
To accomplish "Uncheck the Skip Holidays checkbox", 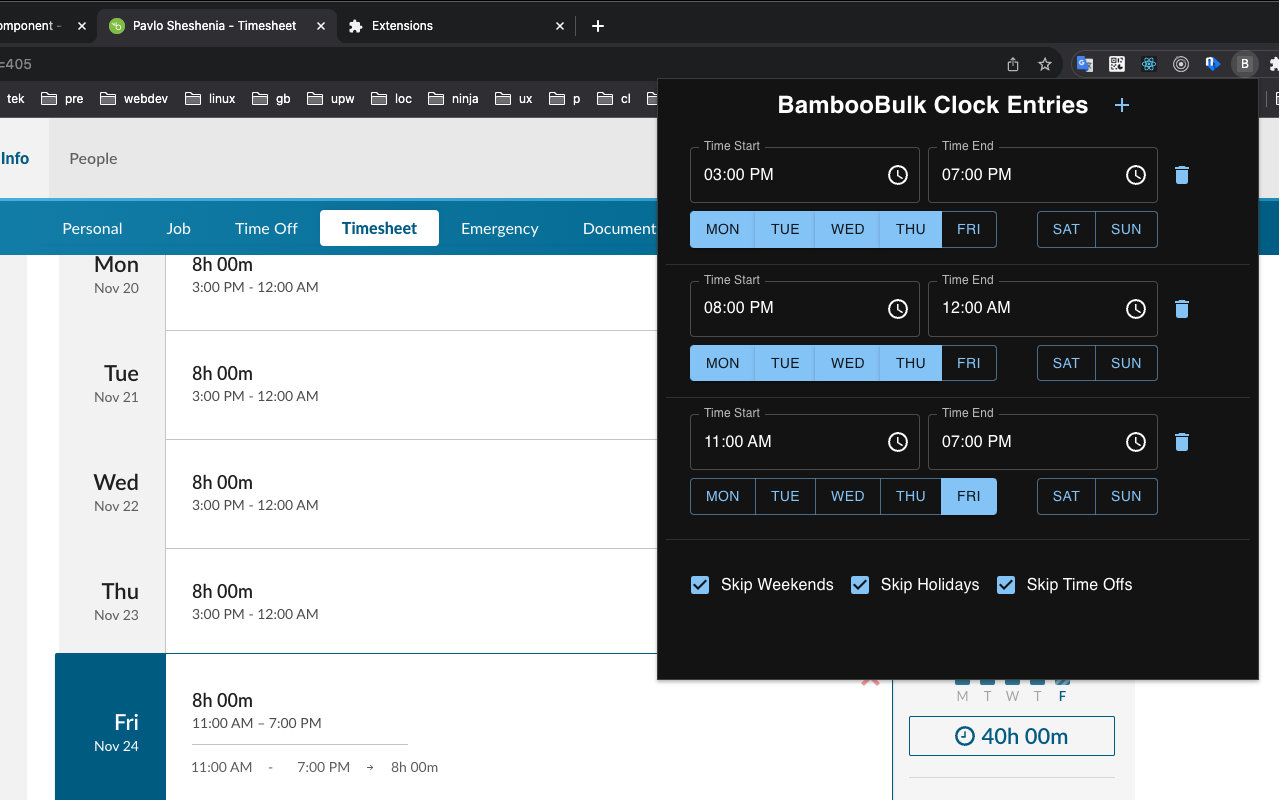I will coord(860,585).
